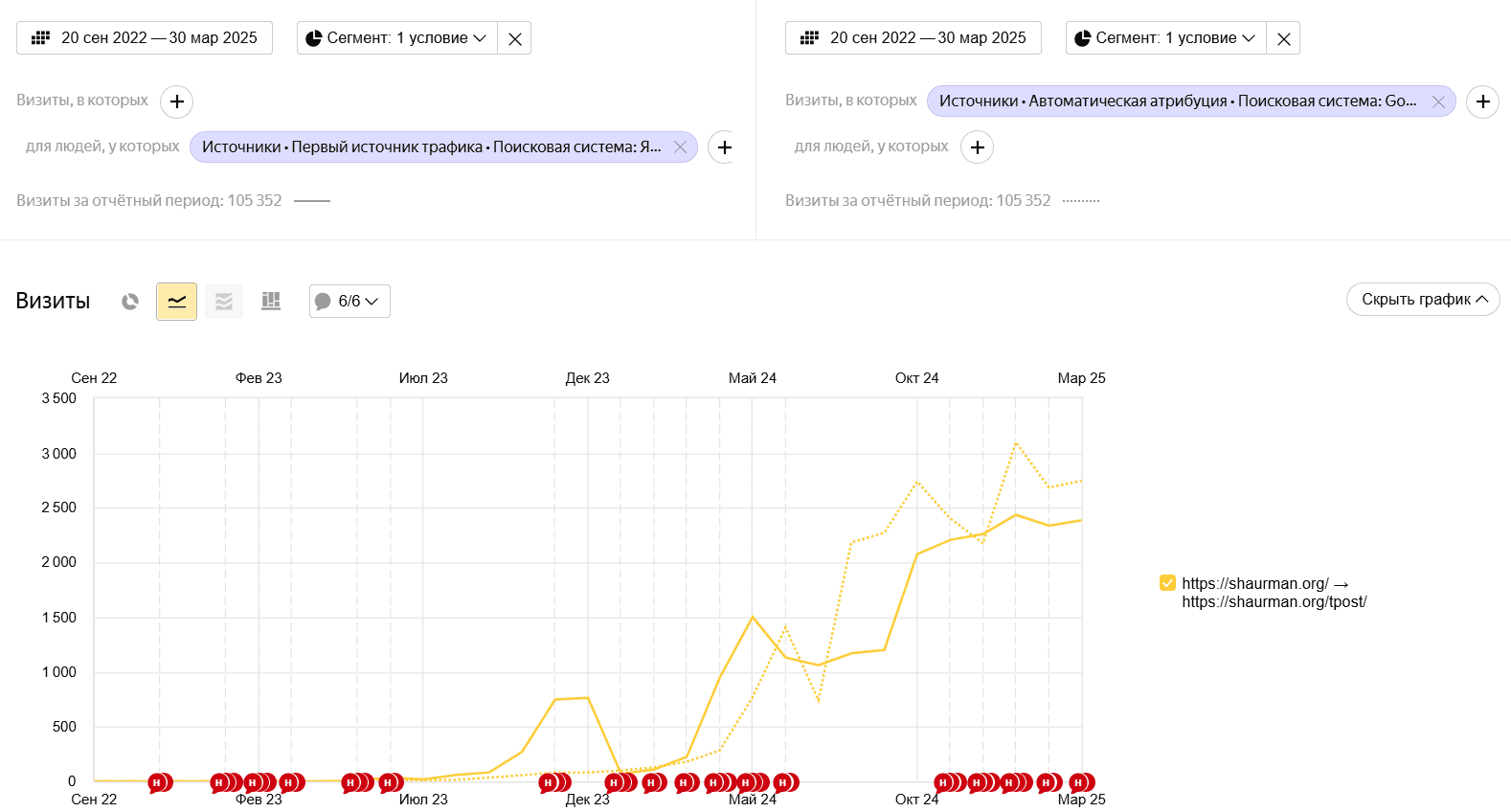This screenshot has height=812, width=1511.
Task: Add a visit condition in left segment
Action: coord(177,101)
